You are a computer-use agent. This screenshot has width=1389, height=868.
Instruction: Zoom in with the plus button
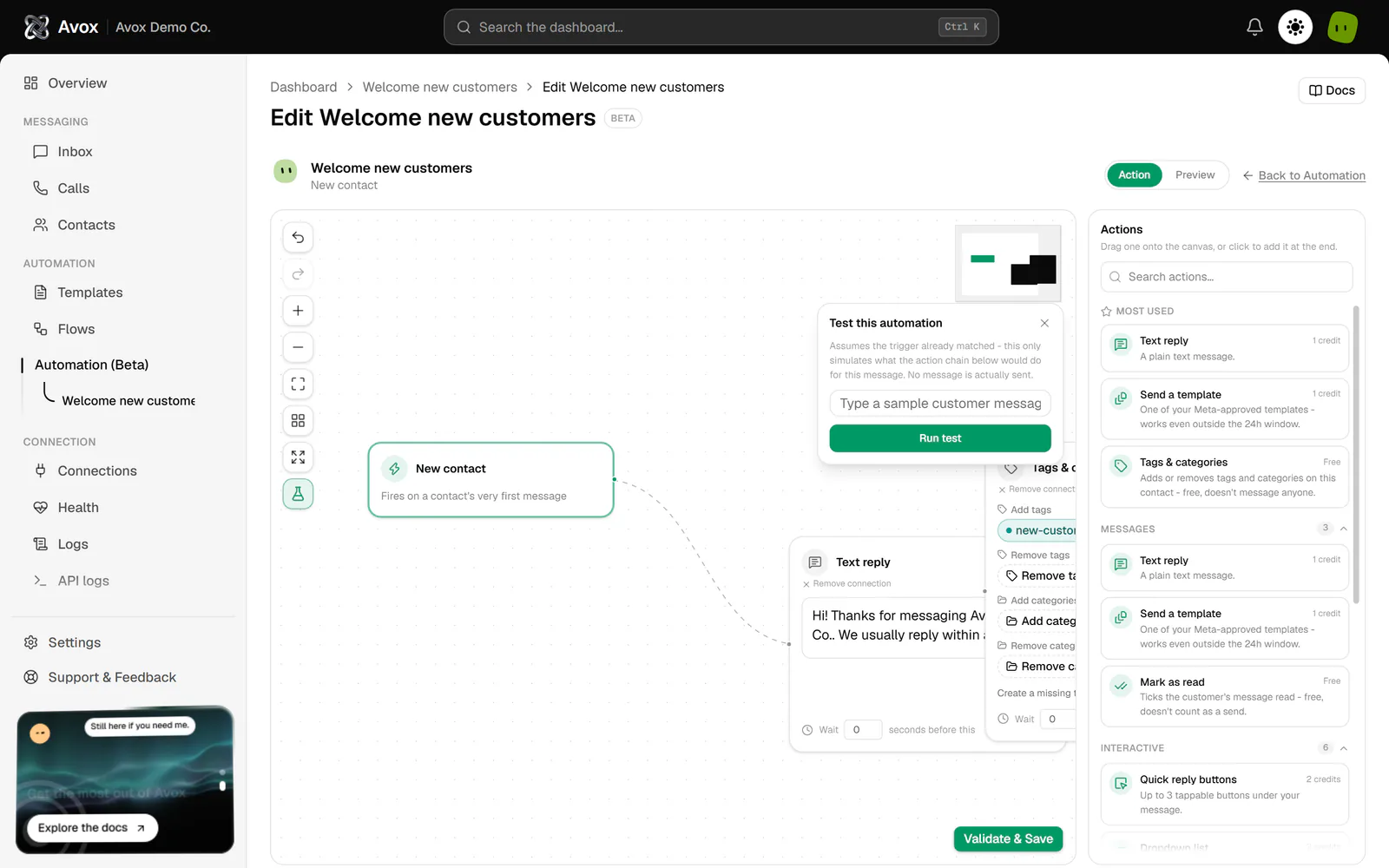click(x=298, y=310)
